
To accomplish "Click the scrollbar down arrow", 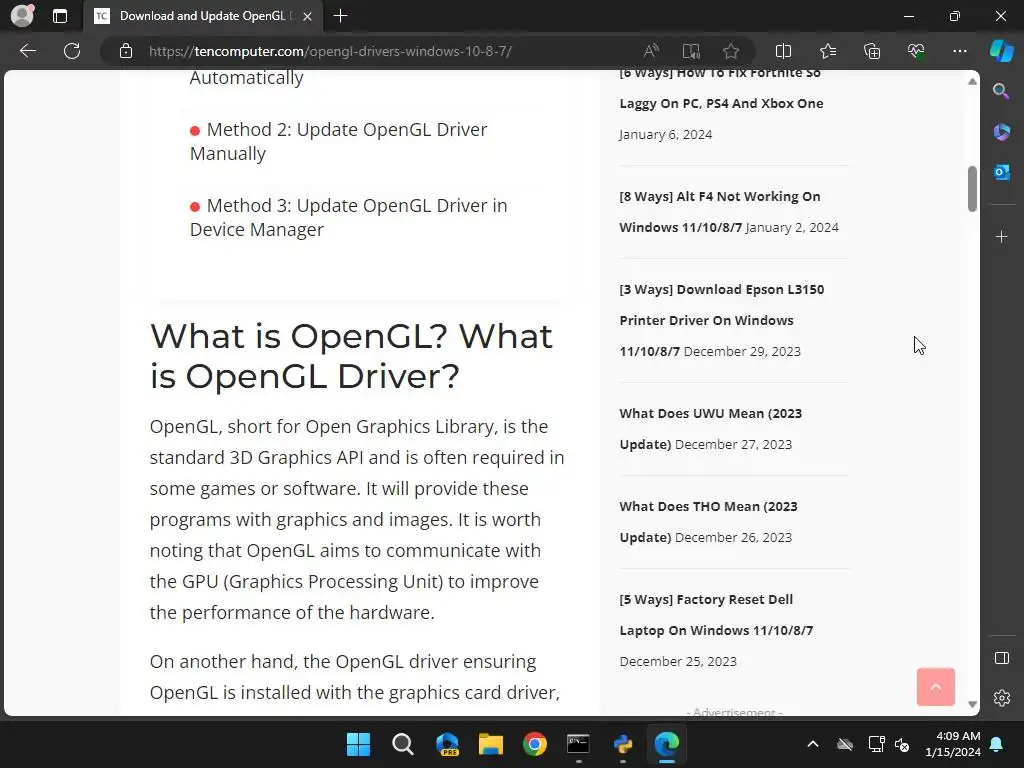I will (972, 704).
